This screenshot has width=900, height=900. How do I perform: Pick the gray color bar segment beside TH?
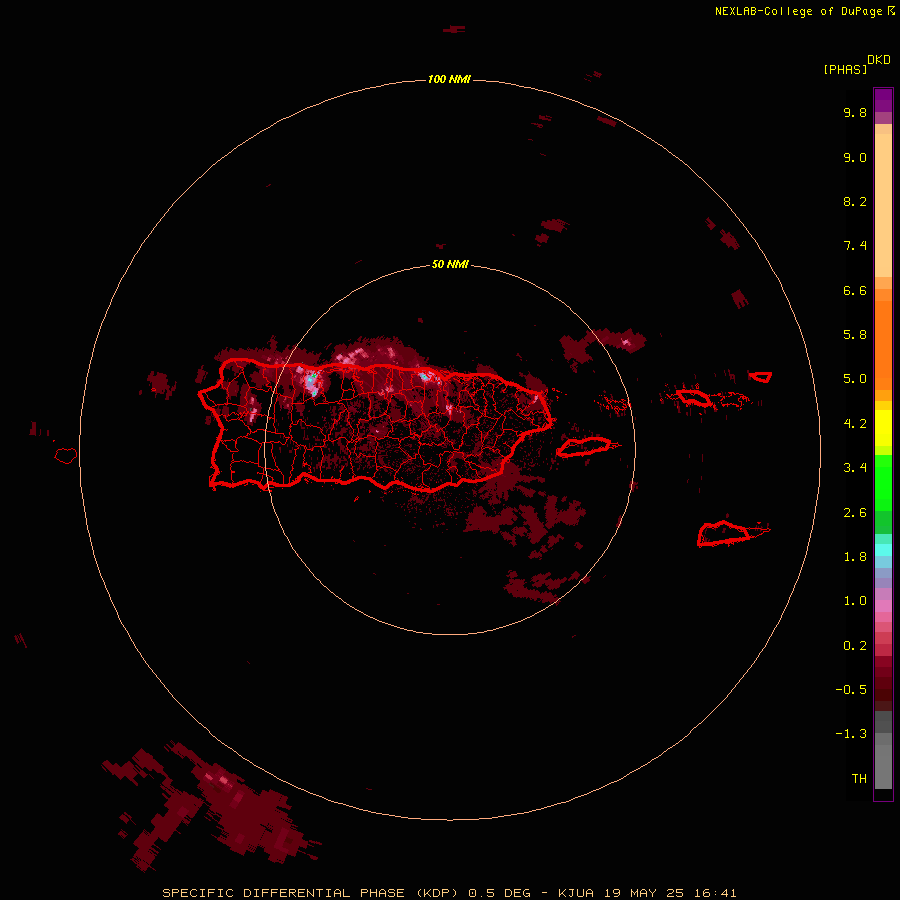point(883,767)
